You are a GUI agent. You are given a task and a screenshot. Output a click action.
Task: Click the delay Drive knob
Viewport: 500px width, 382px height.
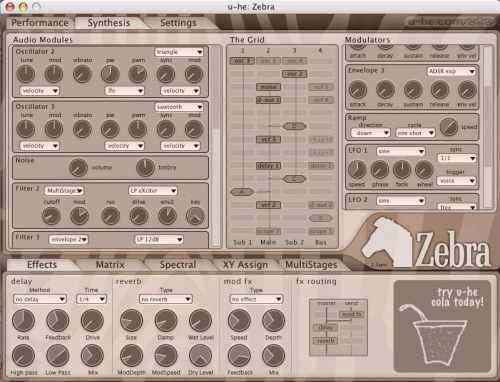tap(92, 320)
